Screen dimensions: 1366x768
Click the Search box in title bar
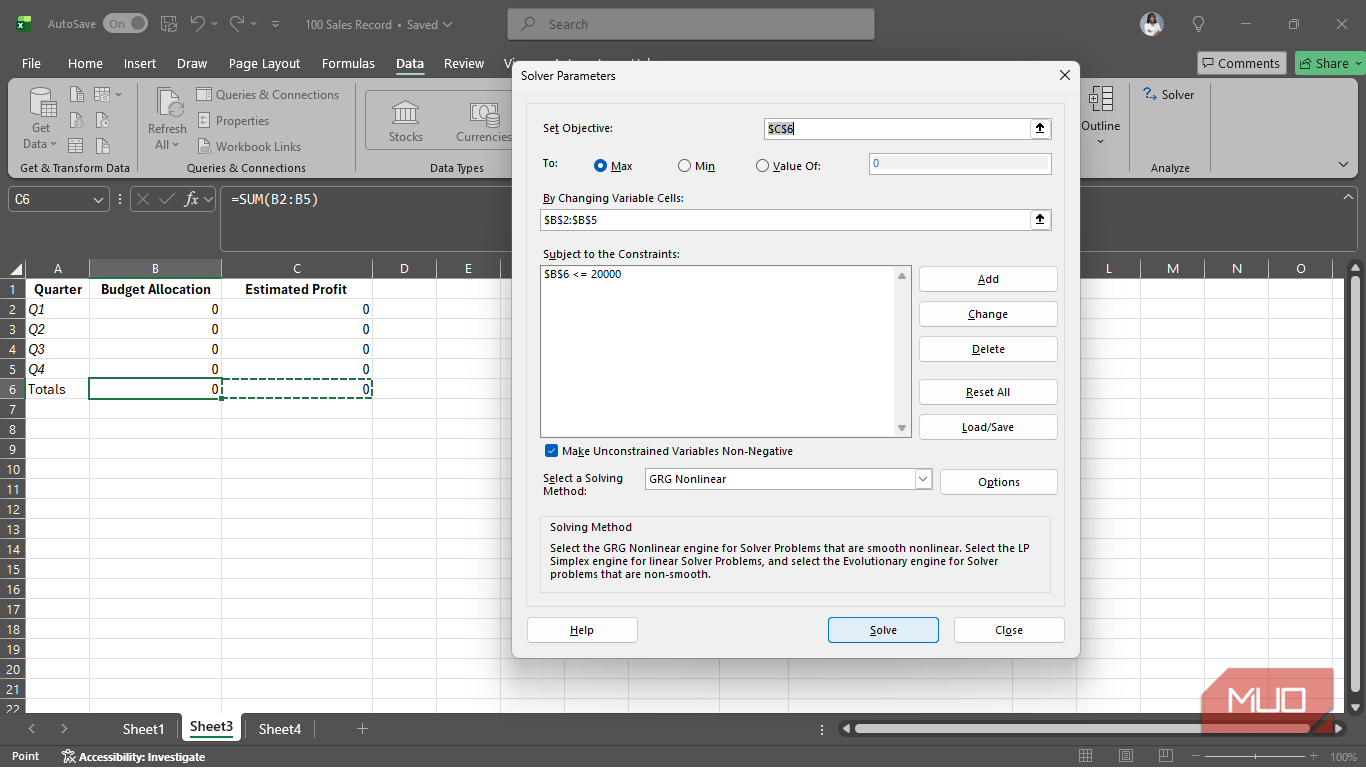point(691,24)
